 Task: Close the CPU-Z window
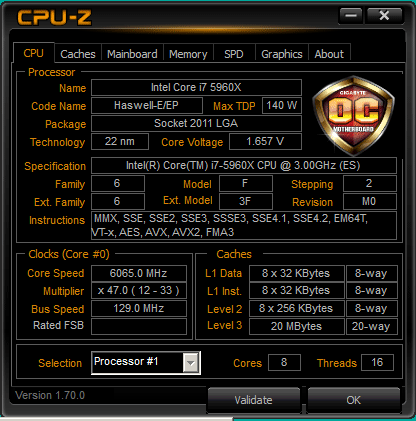(384, 15)
